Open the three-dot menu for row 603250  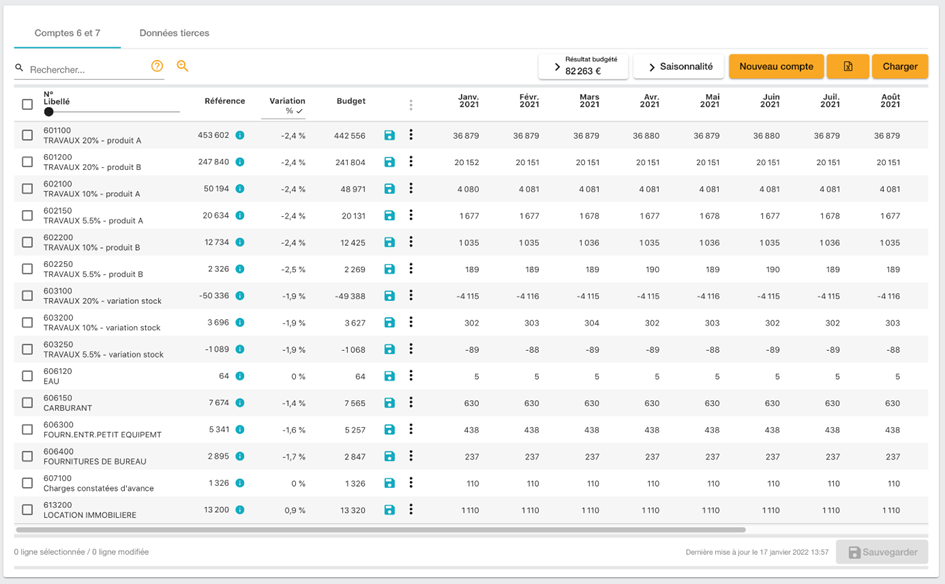tap(411, 348)
